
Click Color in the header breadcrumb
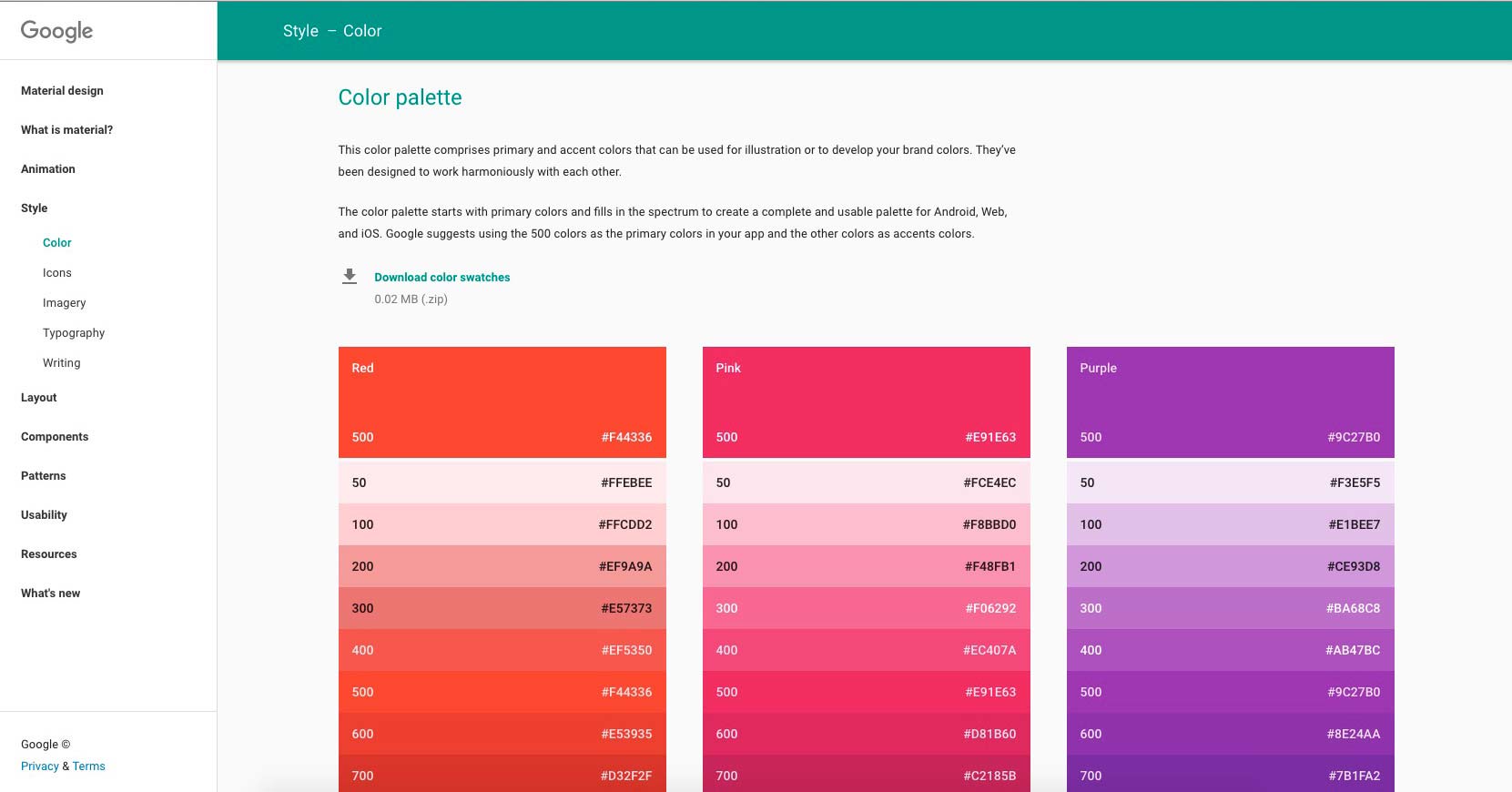pyautogui.click(x=362, y=31)
